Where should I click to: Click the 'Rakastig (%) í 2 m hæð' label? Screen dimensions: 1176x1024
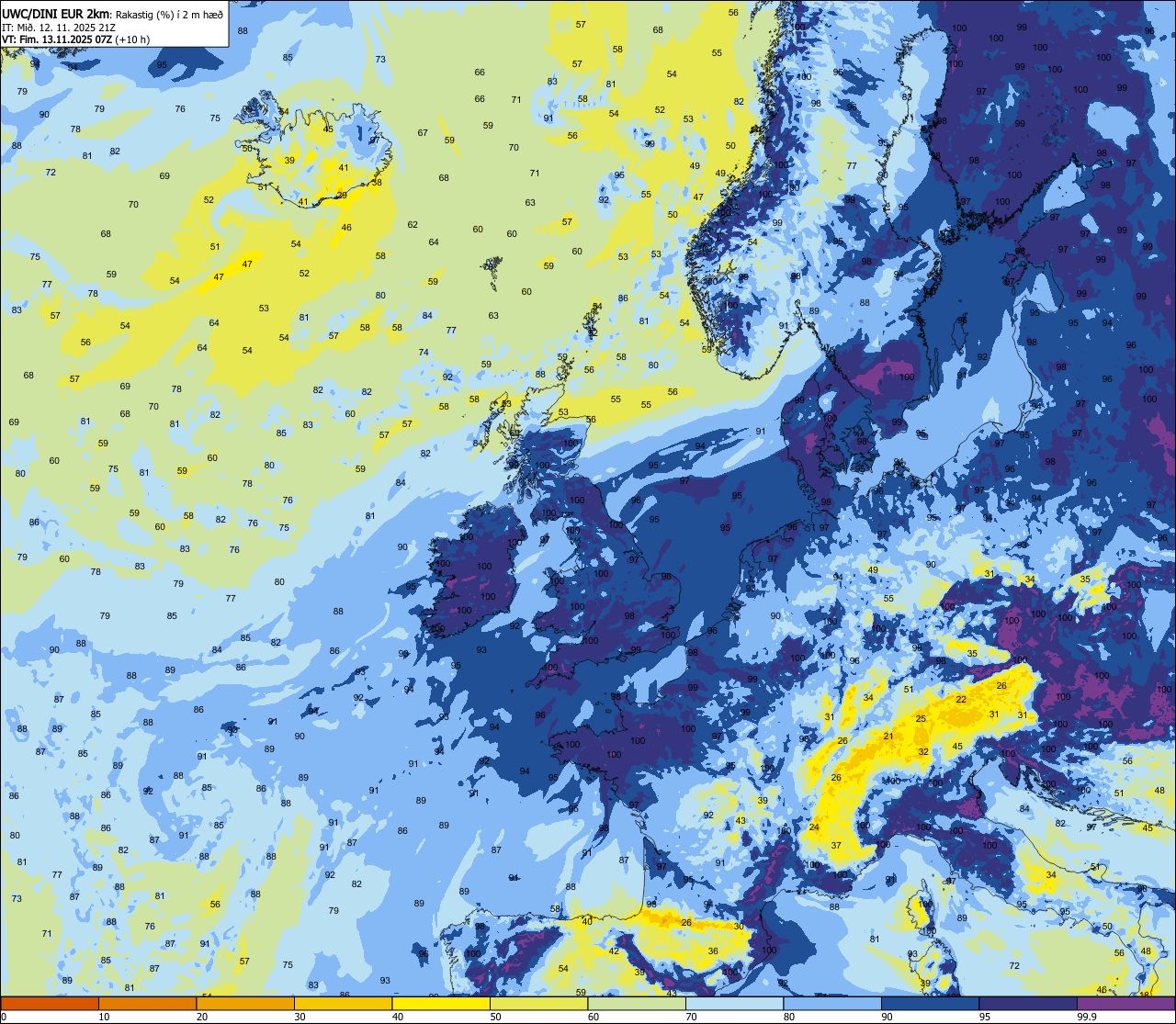click(169, 14)
